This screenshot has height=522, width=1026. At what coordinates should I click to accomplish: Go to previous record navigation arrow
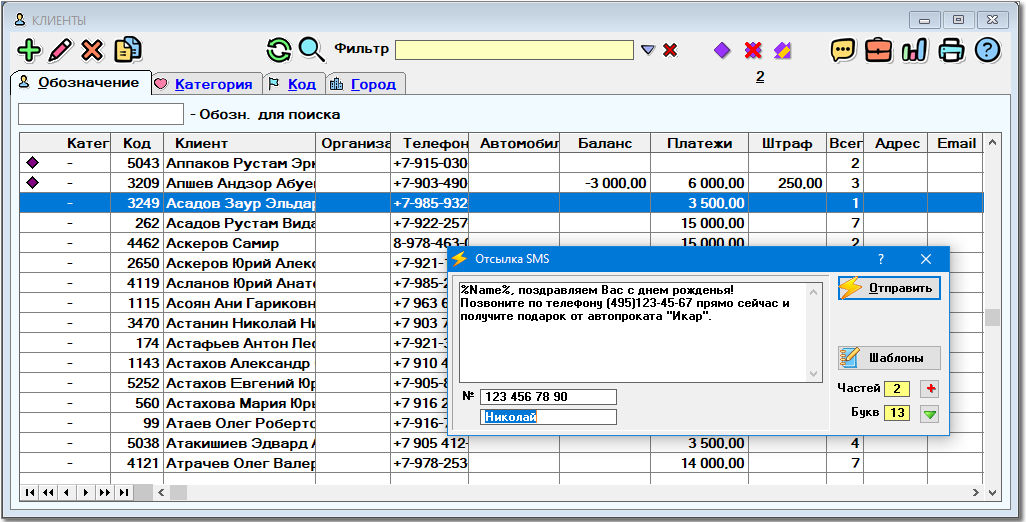[67, 493]
